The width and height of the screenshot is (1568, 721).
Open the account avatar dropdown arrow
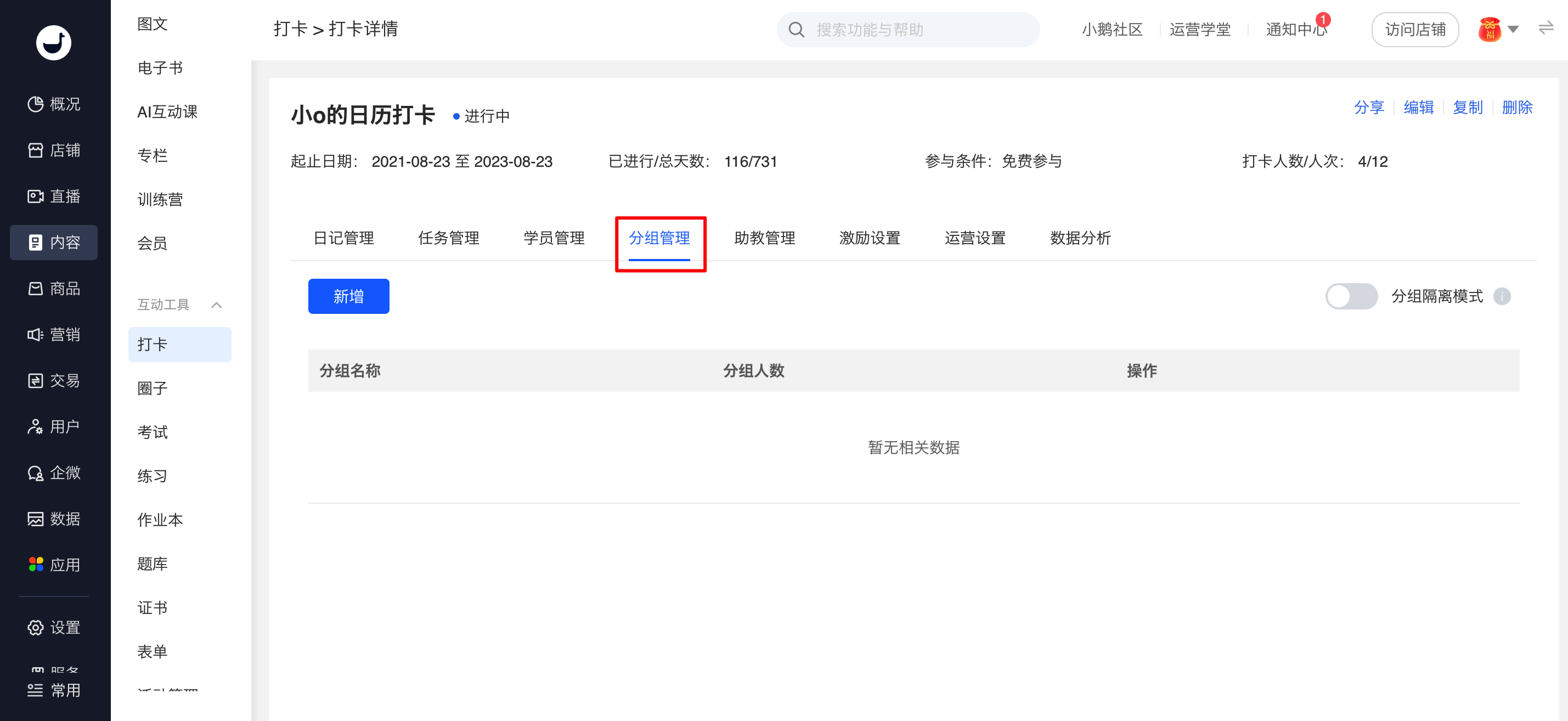click(1513, 29)
